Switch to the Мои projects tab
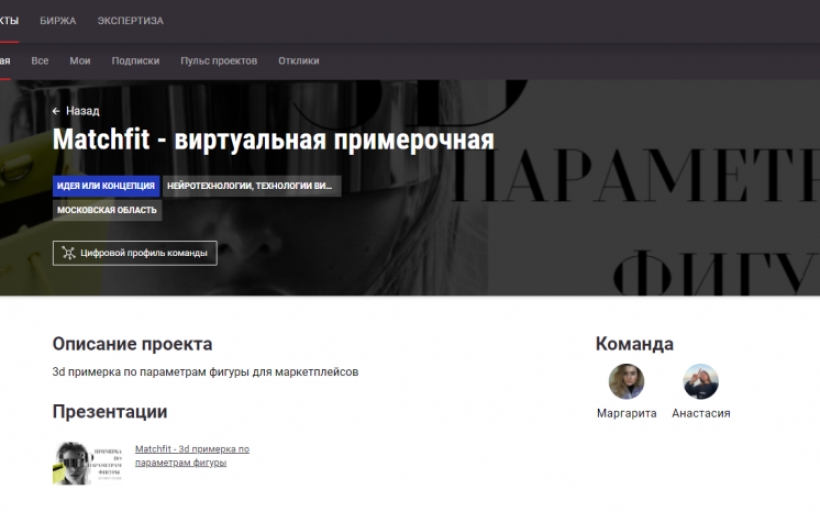 [x=80, y=61]
